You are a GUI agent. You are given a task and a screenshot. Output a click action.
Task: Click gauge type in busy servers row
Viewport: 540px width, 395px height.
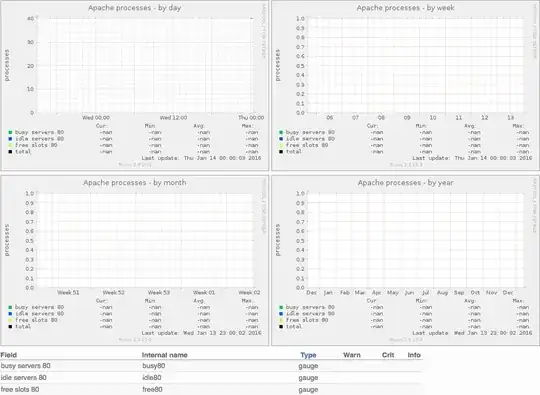[x=308, y=366]
